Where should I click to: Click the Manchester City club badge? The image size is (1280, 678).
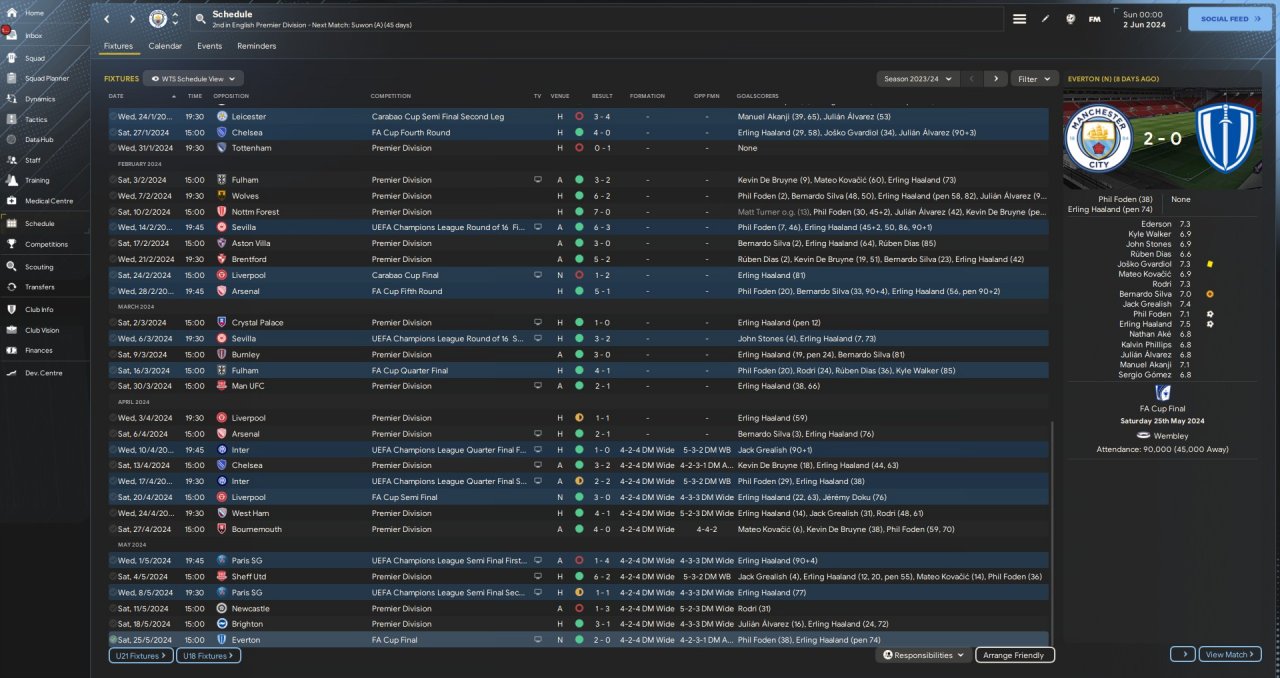(x=158, y=19)
